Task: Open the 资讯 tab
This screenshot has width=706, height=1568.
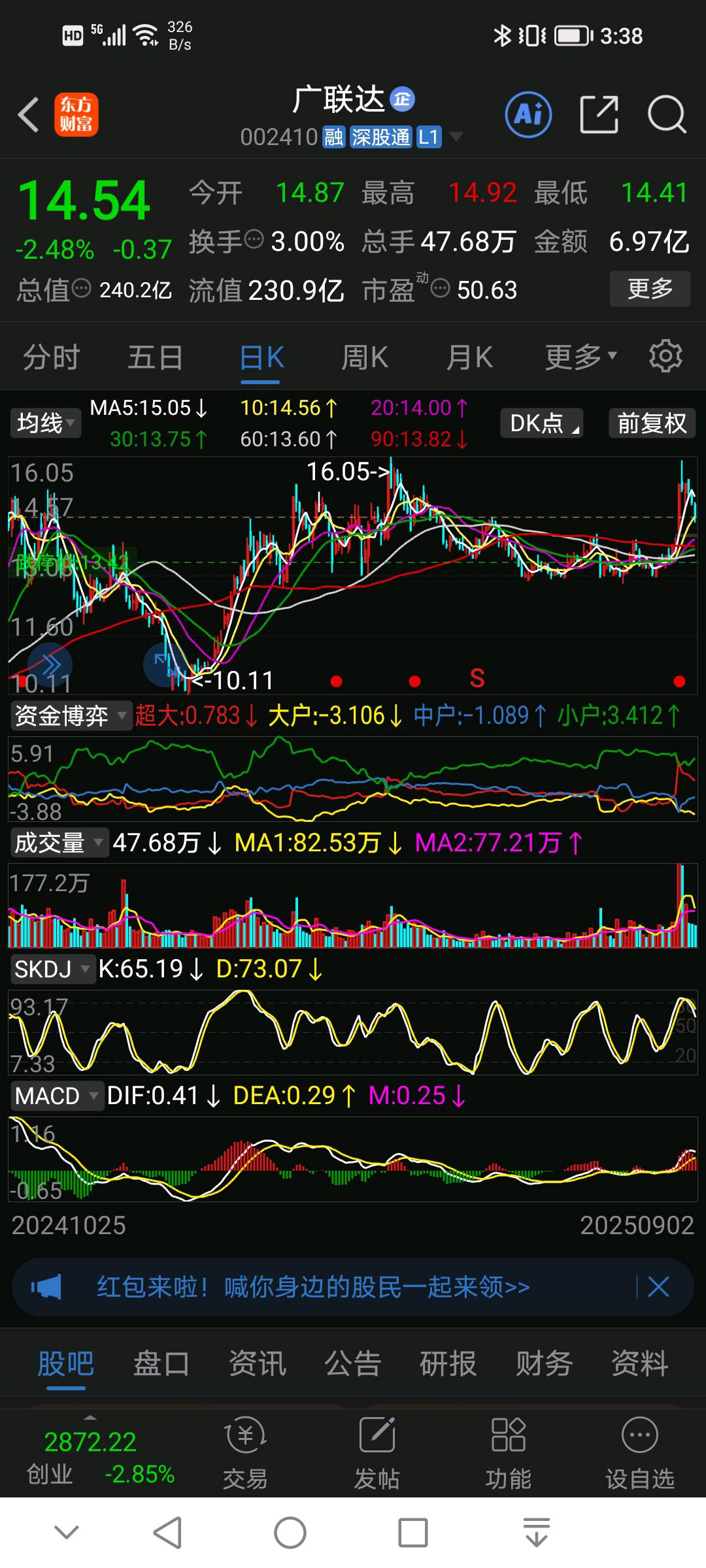Action: 257,1364
